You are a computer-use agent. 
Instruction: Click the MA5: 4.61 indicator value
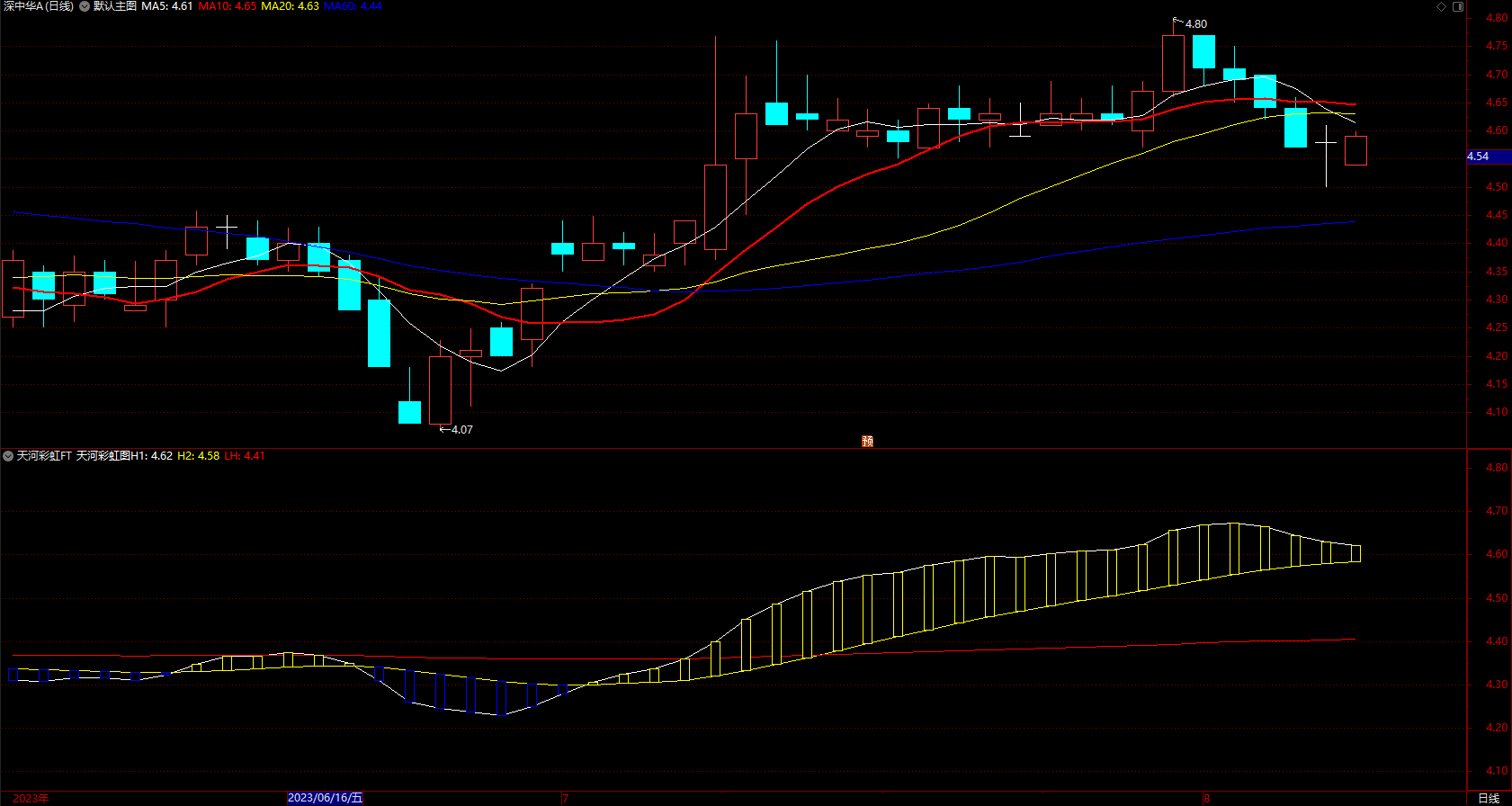[167, 6]
